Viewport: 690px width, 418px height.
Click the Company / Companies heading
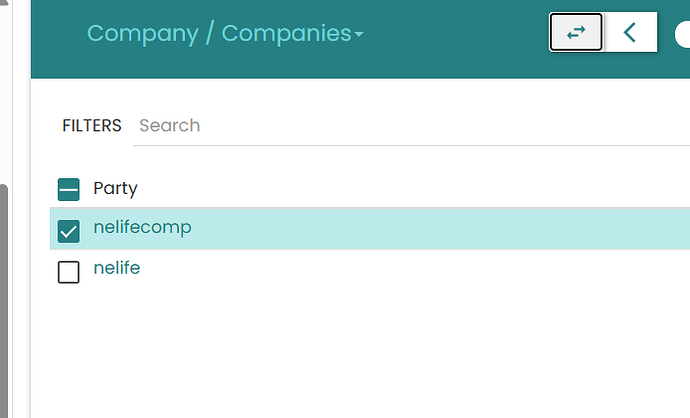225,33
